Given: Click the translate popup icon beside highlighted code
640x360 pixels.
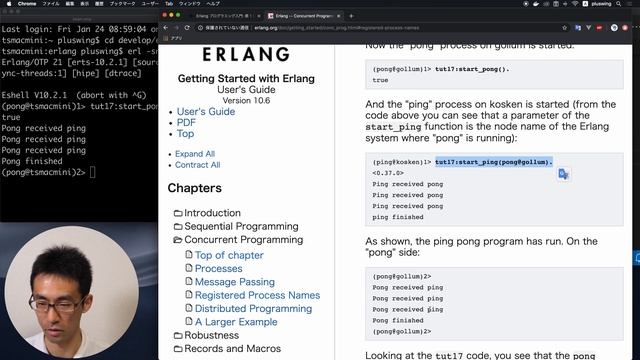Looking at the screenshot, I should [563, 174].
